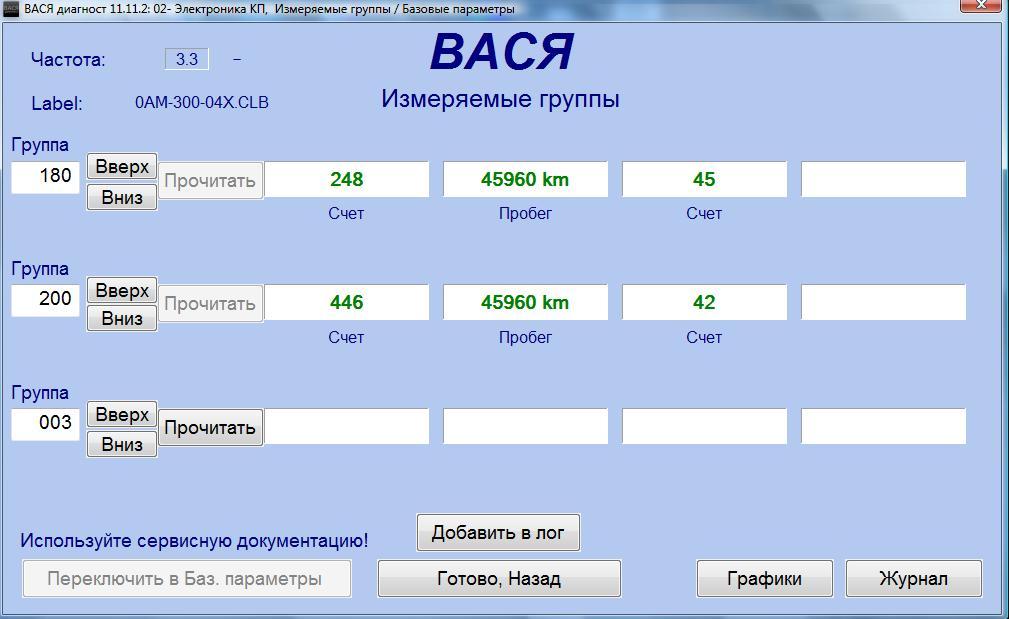Click the Частота value box 3.3
This screenshot has height=619, width=1009.
(187, 59)
